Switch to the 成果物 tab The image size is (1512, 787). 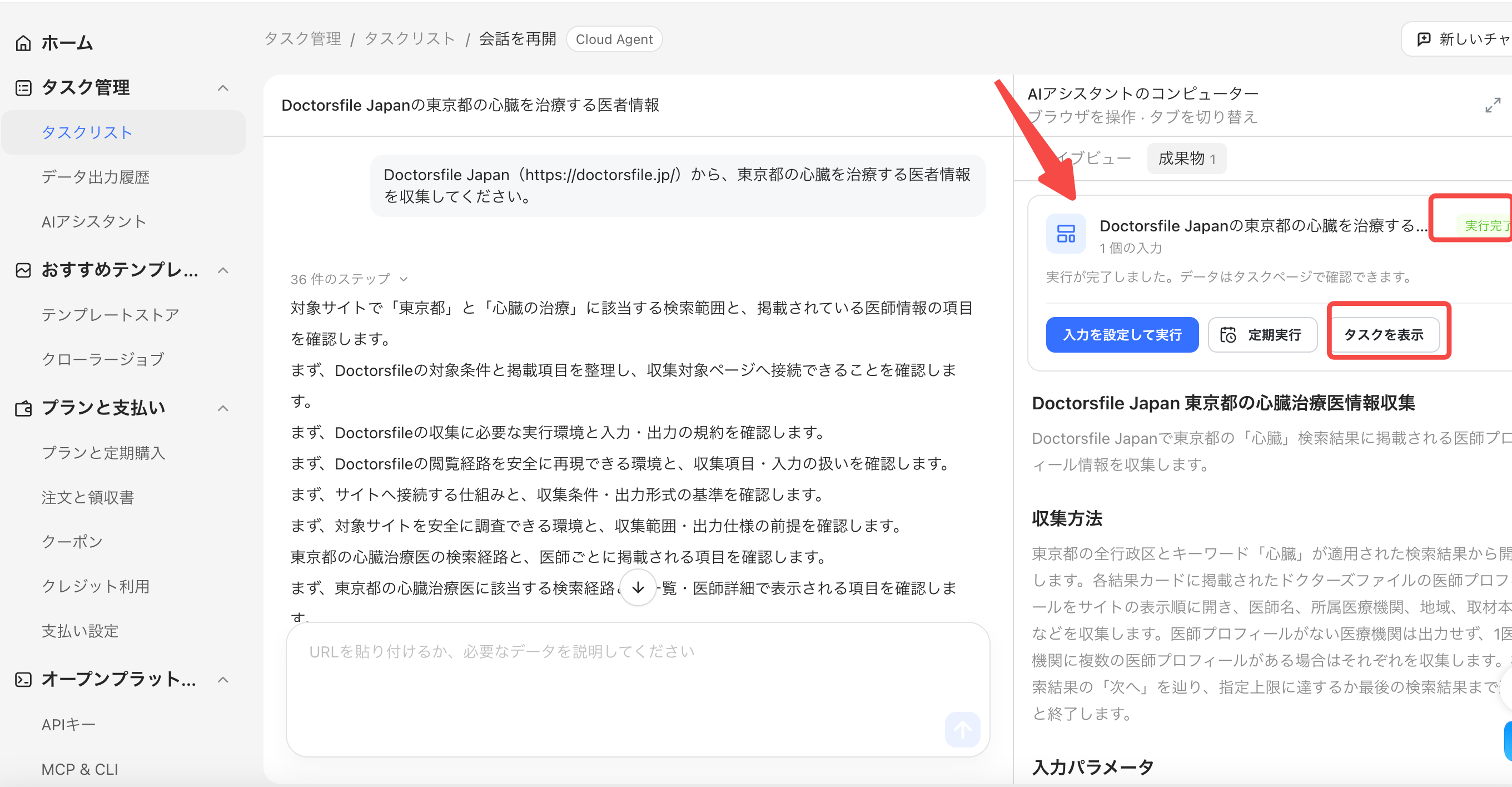(1186, 159)
